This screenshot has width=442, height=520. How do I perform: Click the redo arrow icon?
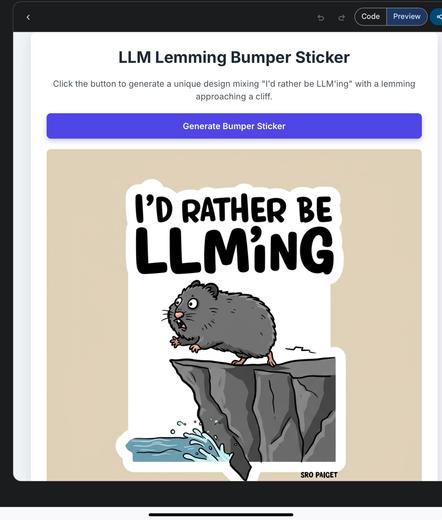341,18
